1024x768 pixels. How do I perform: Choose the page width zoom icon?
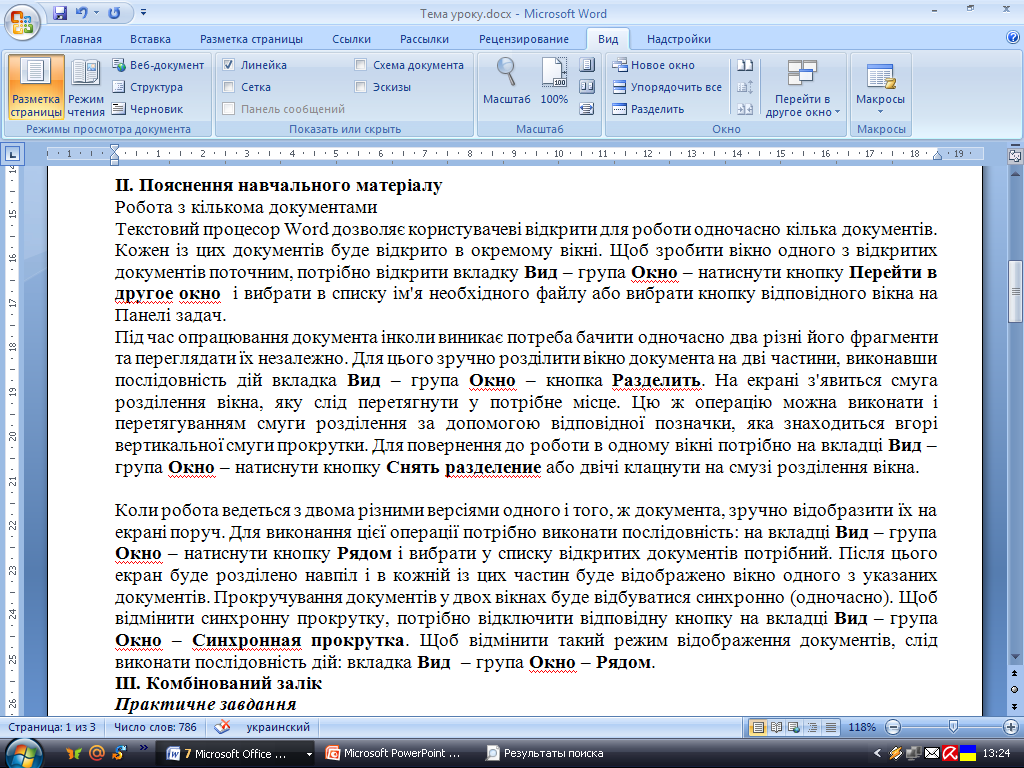point(586,109)
